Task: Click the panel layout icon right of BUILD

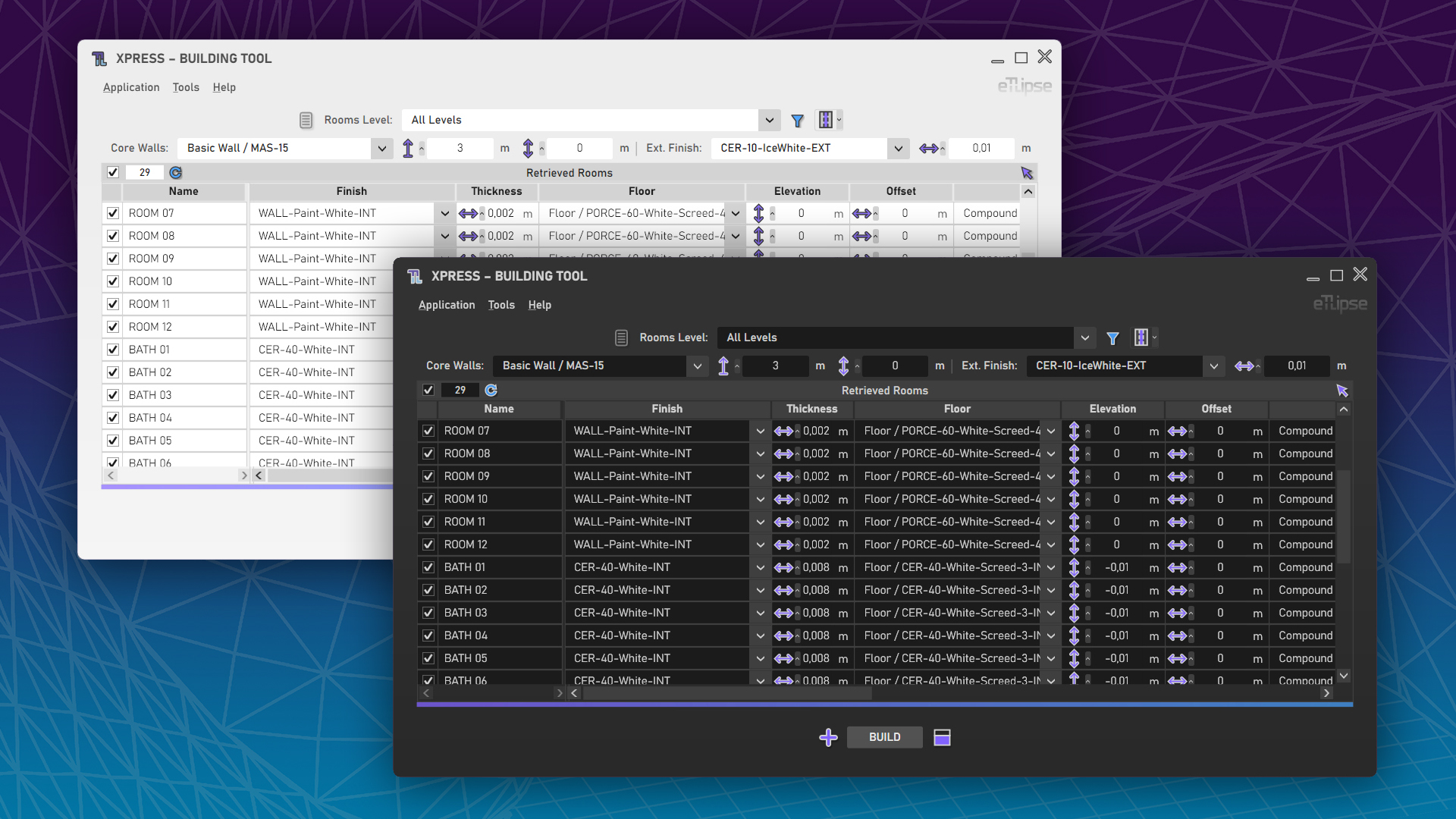Action: point(942,737)
